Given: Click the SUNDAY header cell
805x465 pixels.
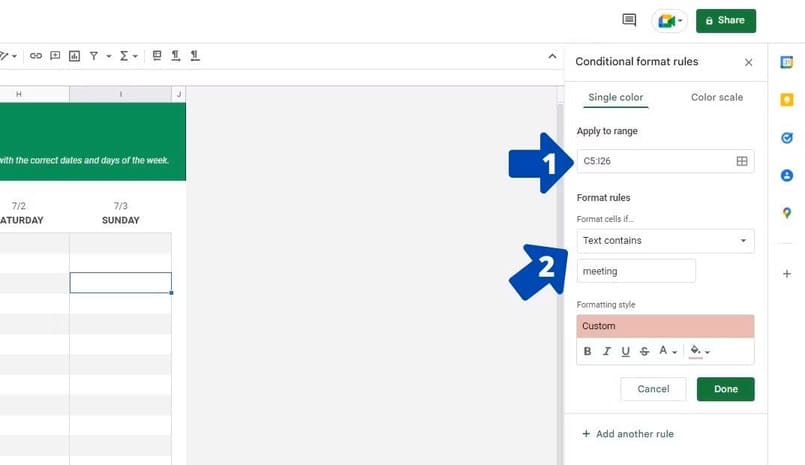Looking at the screenshot, I should [x=121, y=220].
